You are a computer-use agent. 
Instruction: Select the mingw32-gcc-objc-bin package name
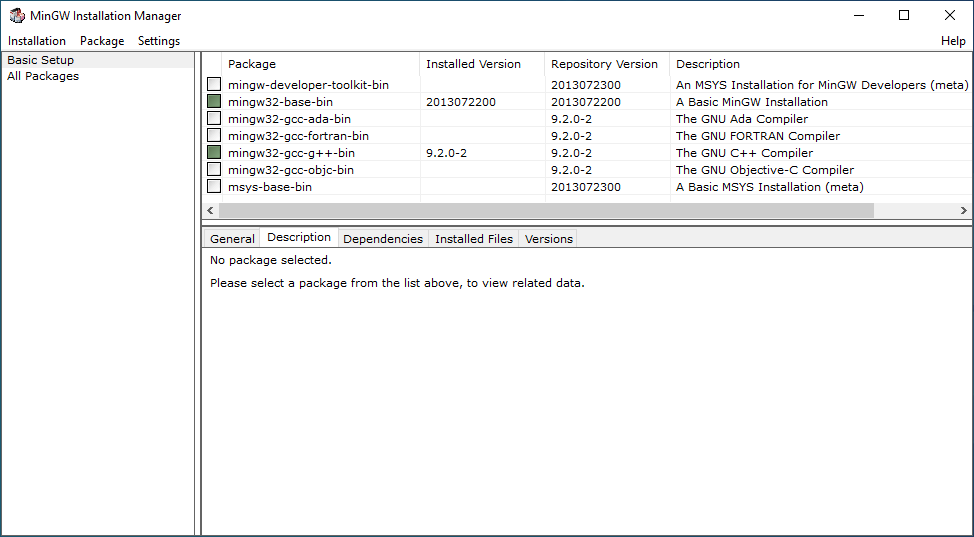pyautogui.click(x=291, y=170)
